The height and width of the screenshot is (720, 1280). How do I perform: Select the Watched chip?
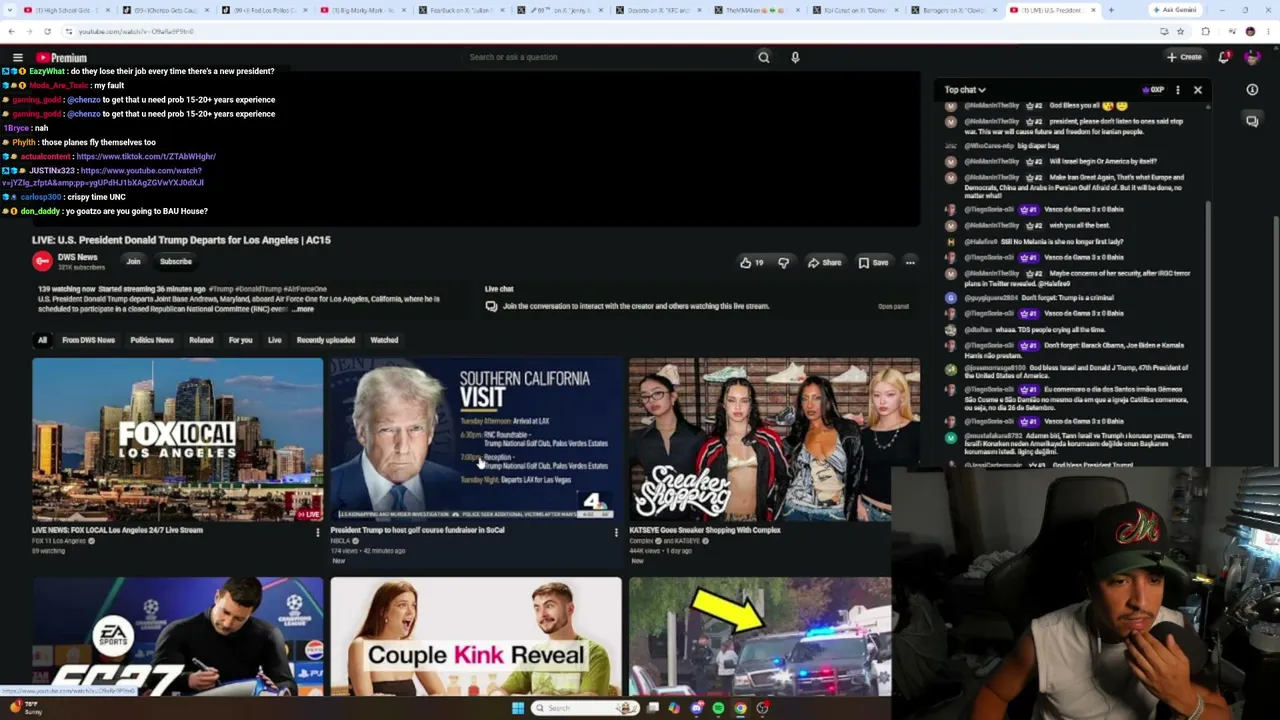[x=384, y=340]
